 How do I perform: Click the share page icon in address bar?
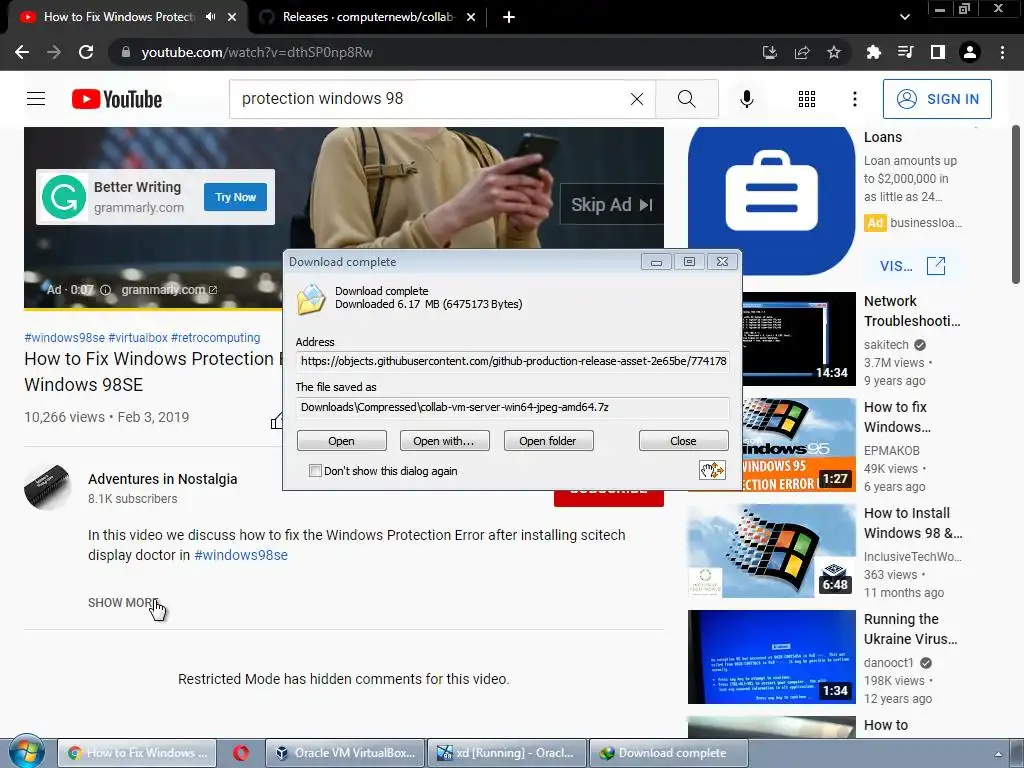(802, 52)
